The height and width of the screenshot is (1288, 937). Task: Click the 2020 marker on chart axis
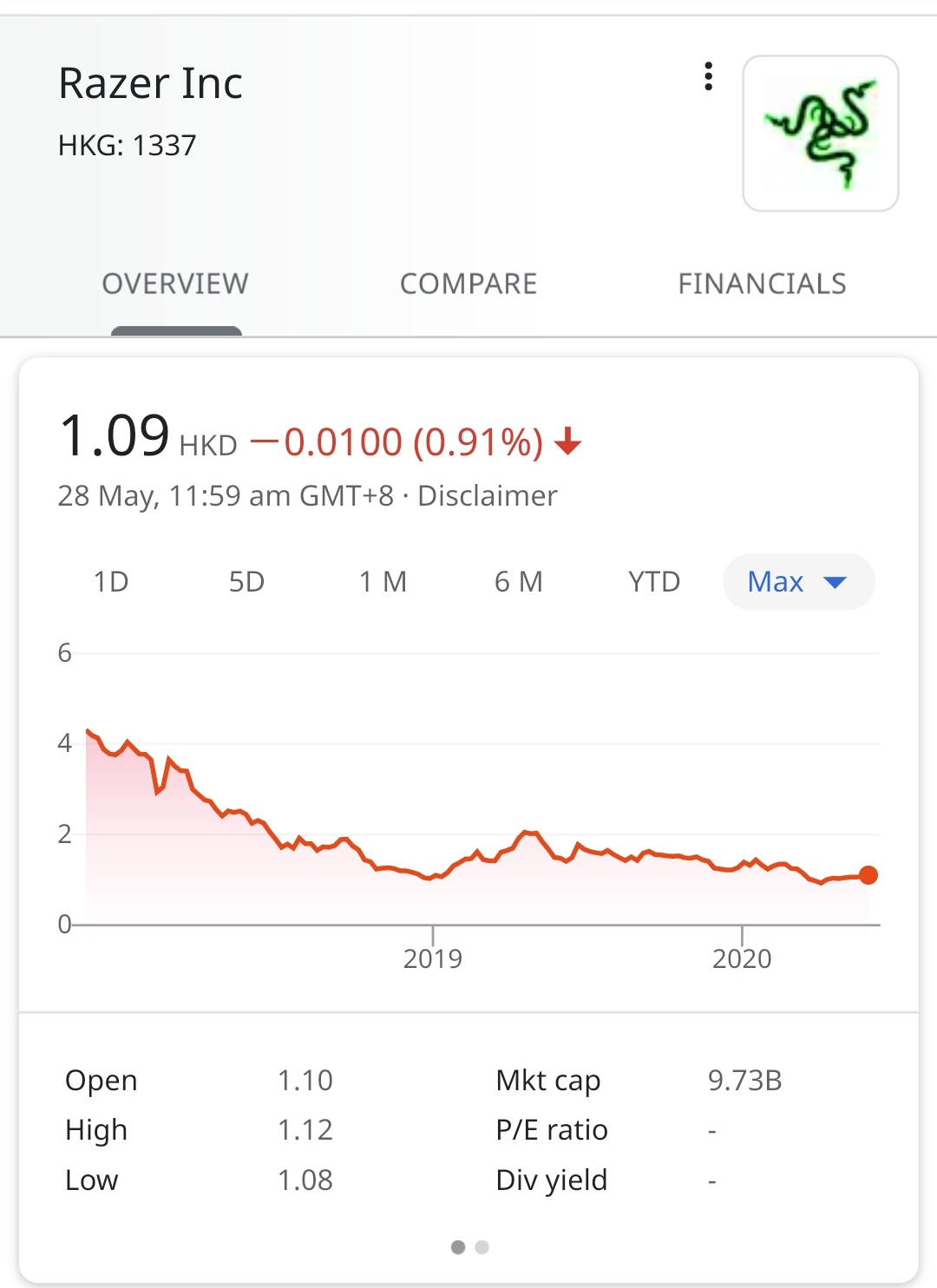[742, 958]
